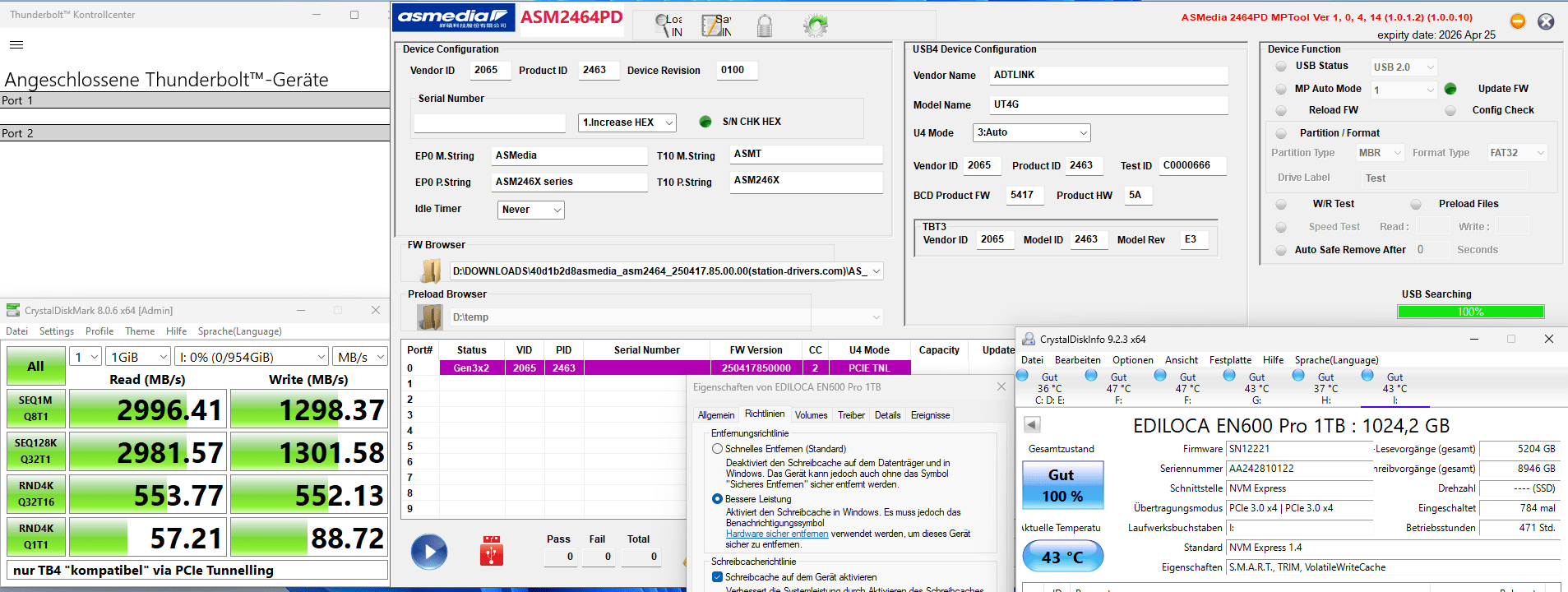
Task: Open the I: drive selection dropdown
Action: [x=252, y=357]
